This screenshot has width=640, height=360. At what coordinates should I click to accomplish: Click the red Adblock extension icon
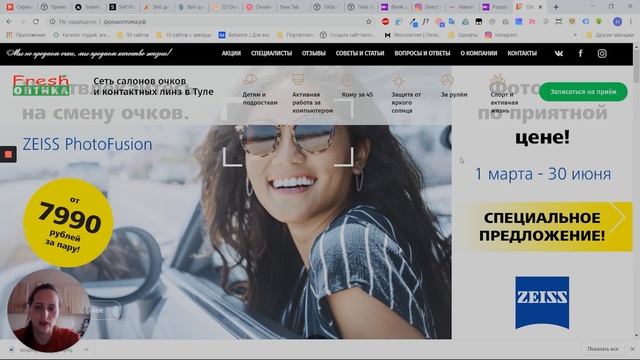(385, 22)
